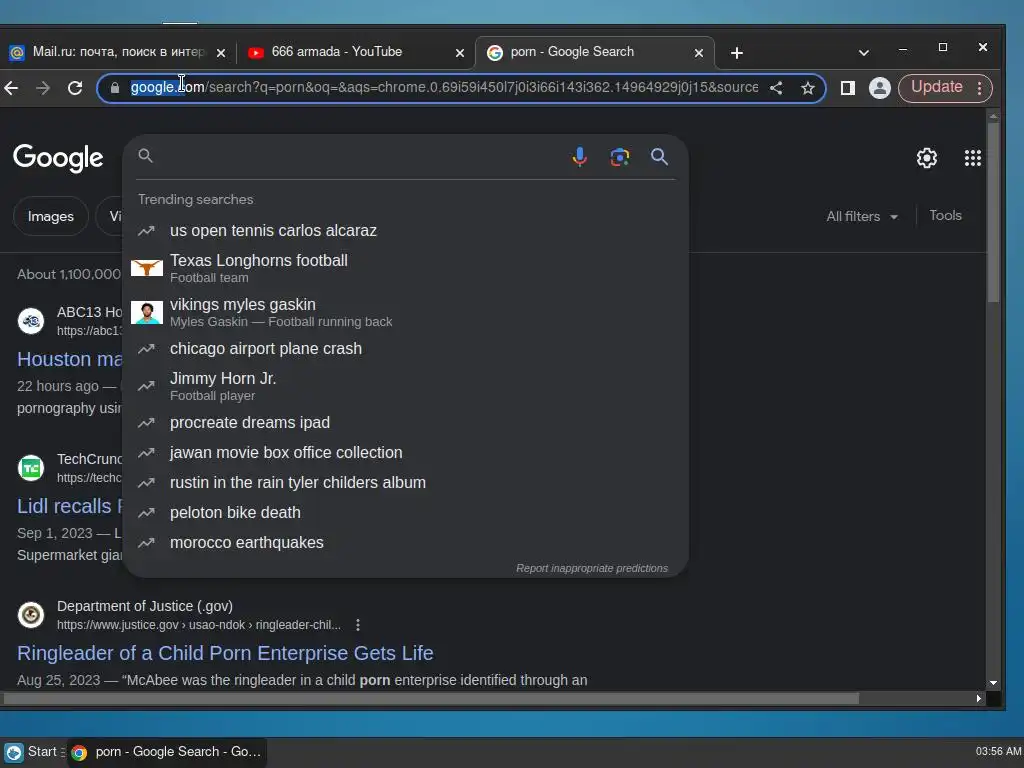Viewport: 1024px width, 768px height.
Task: Open the Start menu
Action: pos(33,752)
